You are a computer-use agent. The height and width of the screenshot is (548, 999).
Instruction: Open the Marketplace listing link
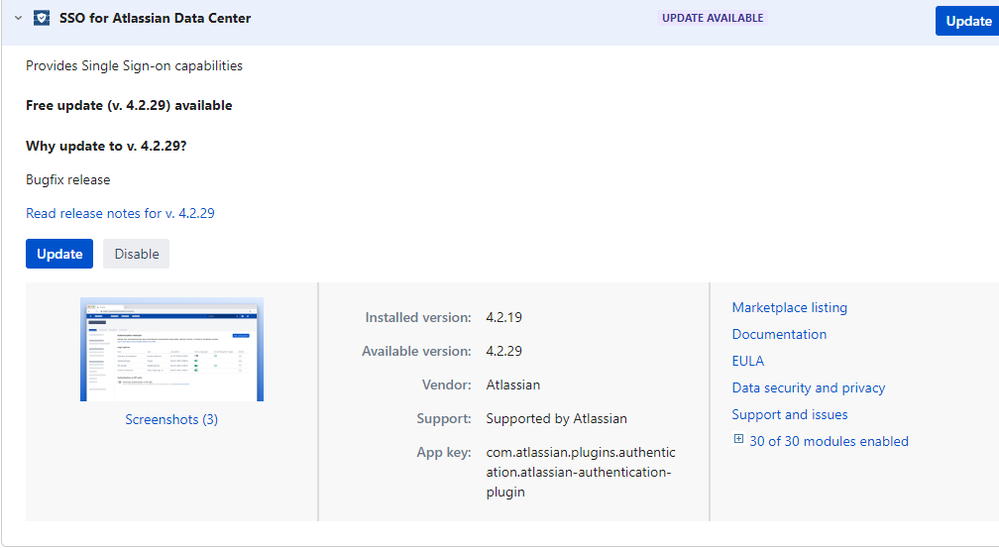789,308
